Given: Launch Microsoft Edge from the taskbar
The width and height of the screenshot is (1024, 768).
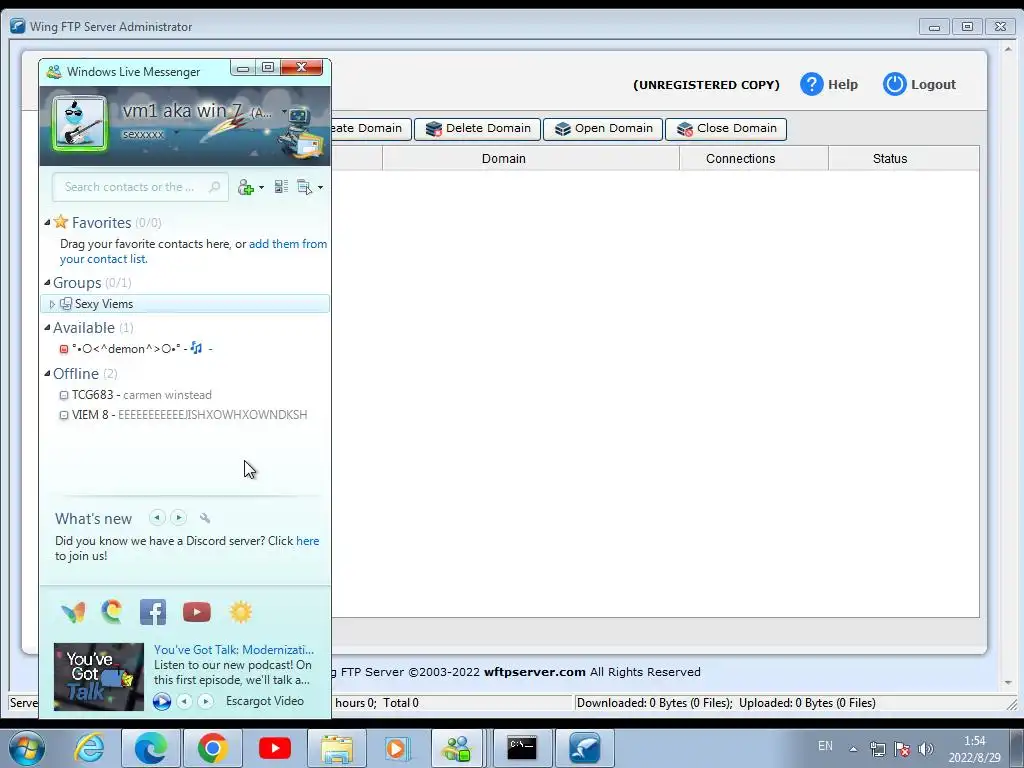Looking at the screenshot, I should point(151,748).
